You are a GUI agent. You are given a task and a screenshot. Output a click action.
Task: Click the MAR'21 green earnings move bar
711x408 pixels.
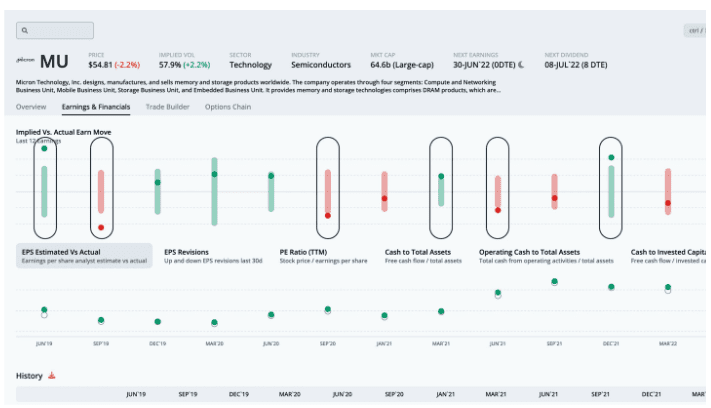tap(441, 190)
